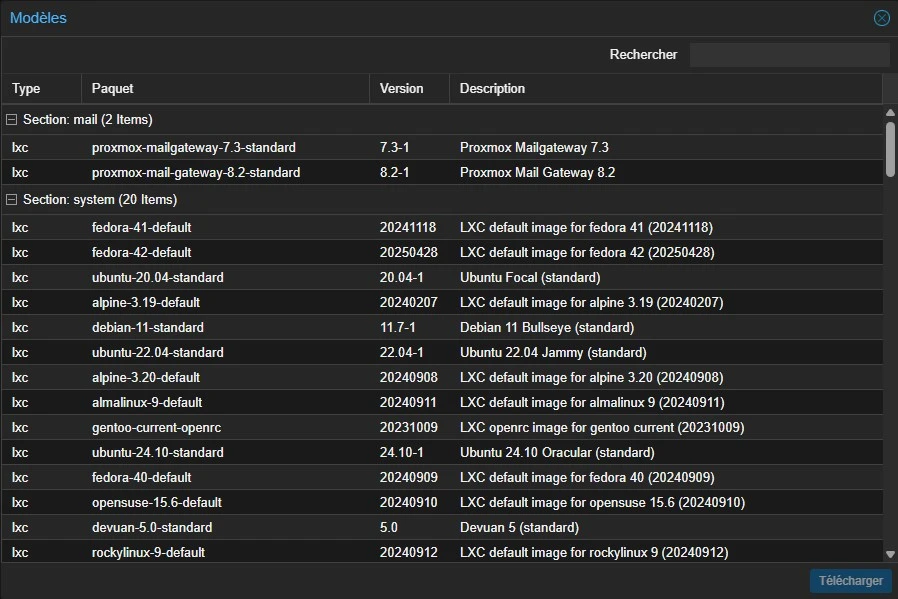Select the ubuntu-22.04-standard template

pos(442,353)
